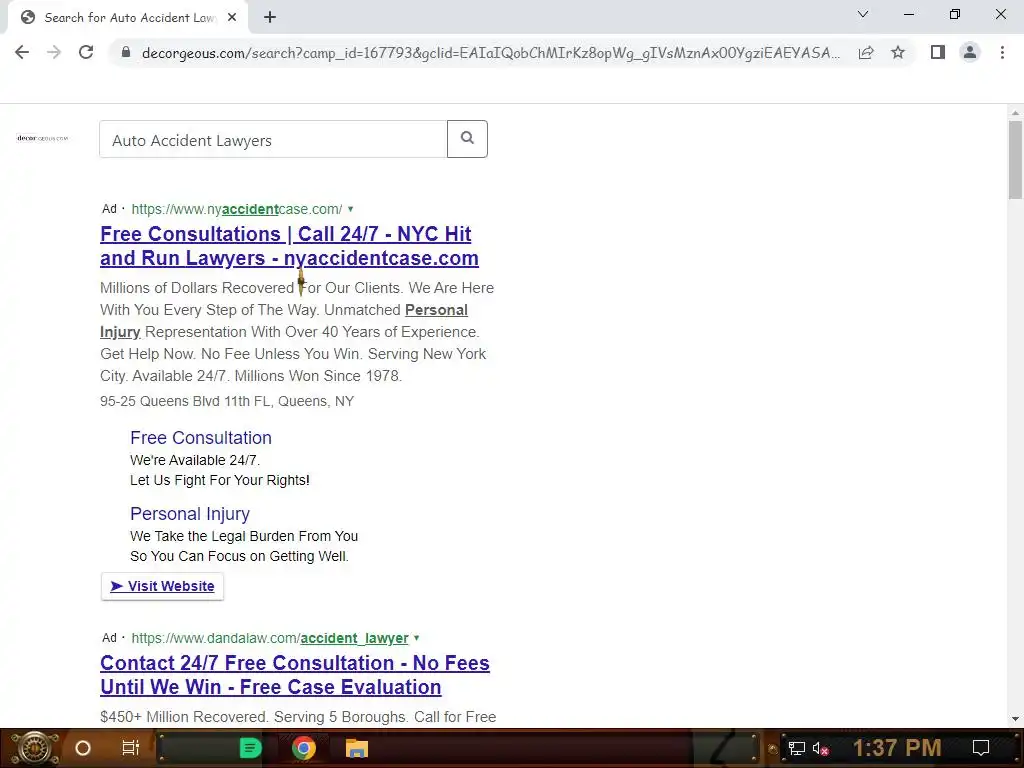
Task: Open a new browser tab
Action: point(270,18)
